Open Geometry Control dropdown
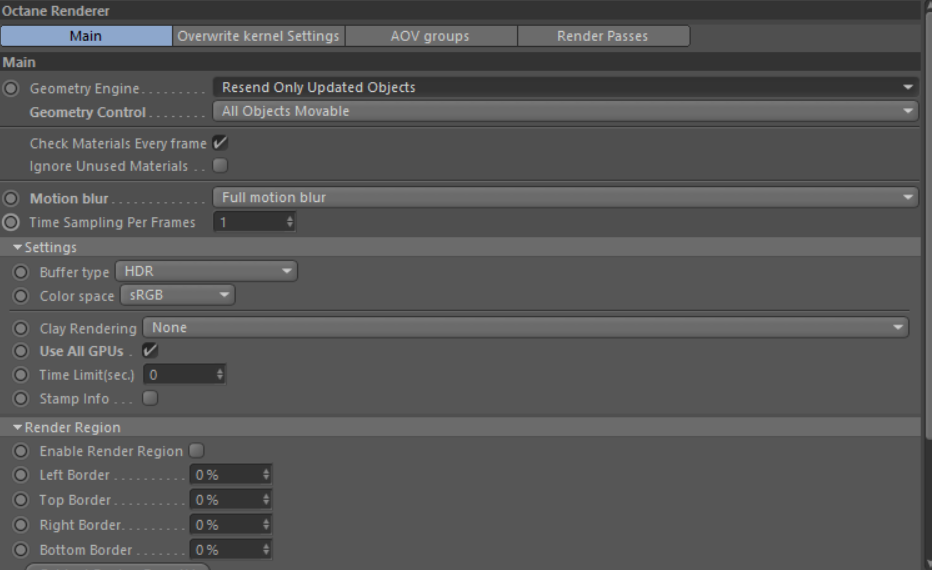The height and width of the screenshot is (570, 932). [565, 111]
